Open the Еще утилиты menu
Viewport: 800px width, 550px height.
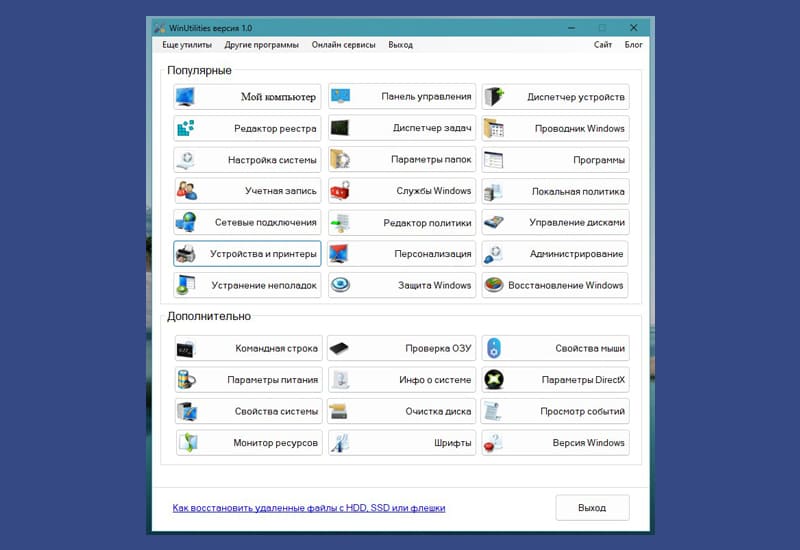tap(187, 45)
